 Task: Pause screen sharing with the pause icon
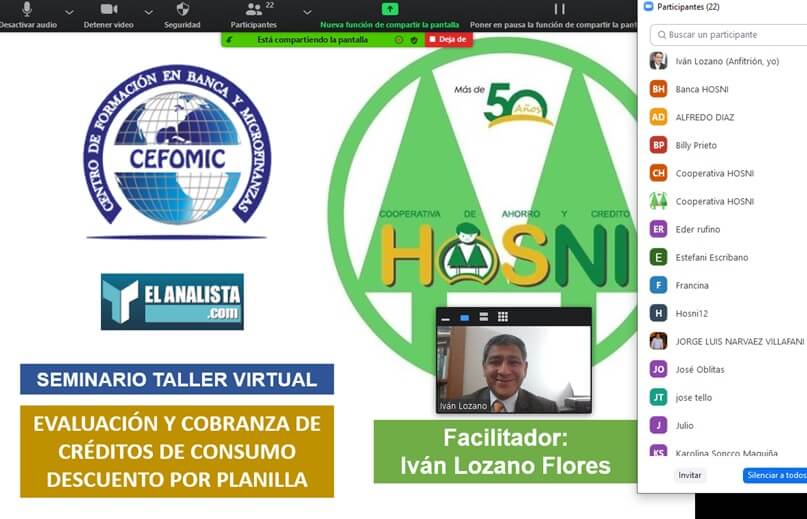pyautogui.click(x=560, y=9)
